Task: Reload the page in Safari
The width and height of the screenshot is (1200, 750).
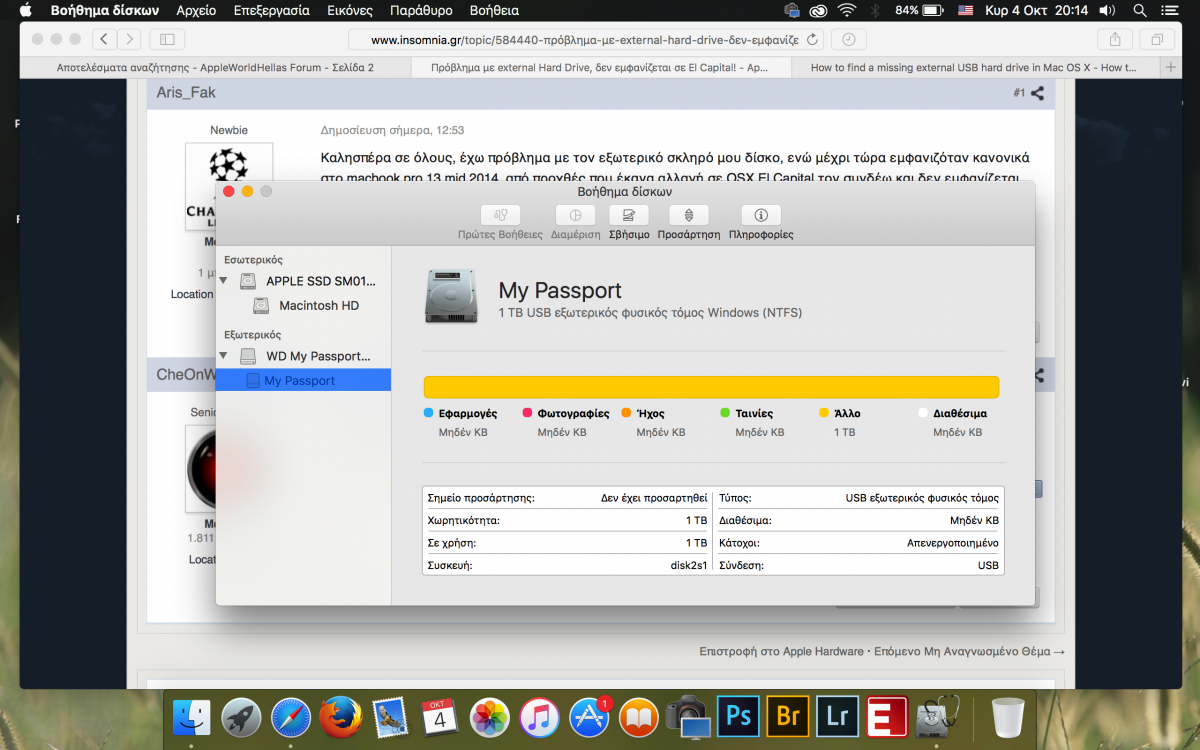Action: click(x=812, y=39)
